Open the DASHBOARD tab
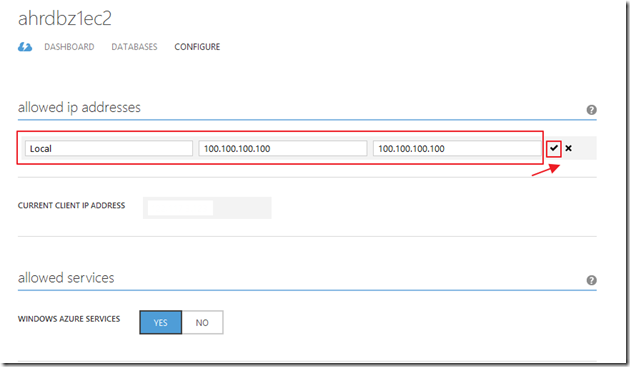The width and height of the screenshot is (630, 367). [69, 47]
